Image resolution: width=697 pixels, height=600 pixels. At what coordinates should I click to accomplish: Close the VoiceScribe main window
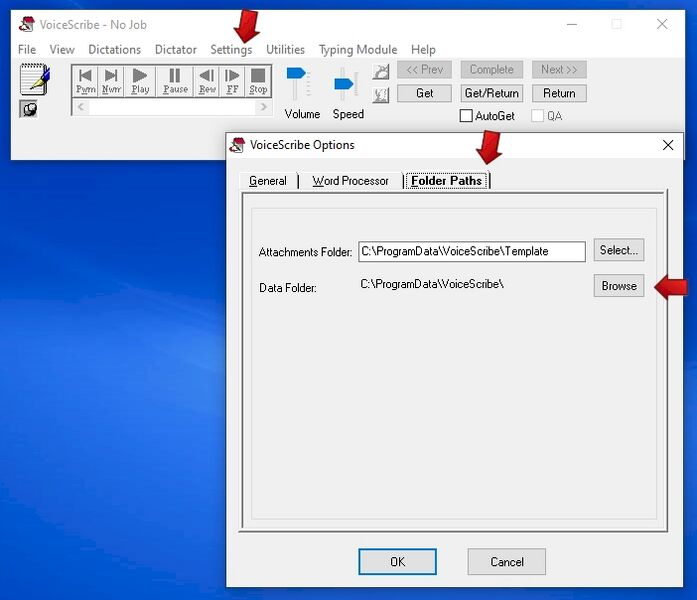pyautogui.click(x=662, y=24)
